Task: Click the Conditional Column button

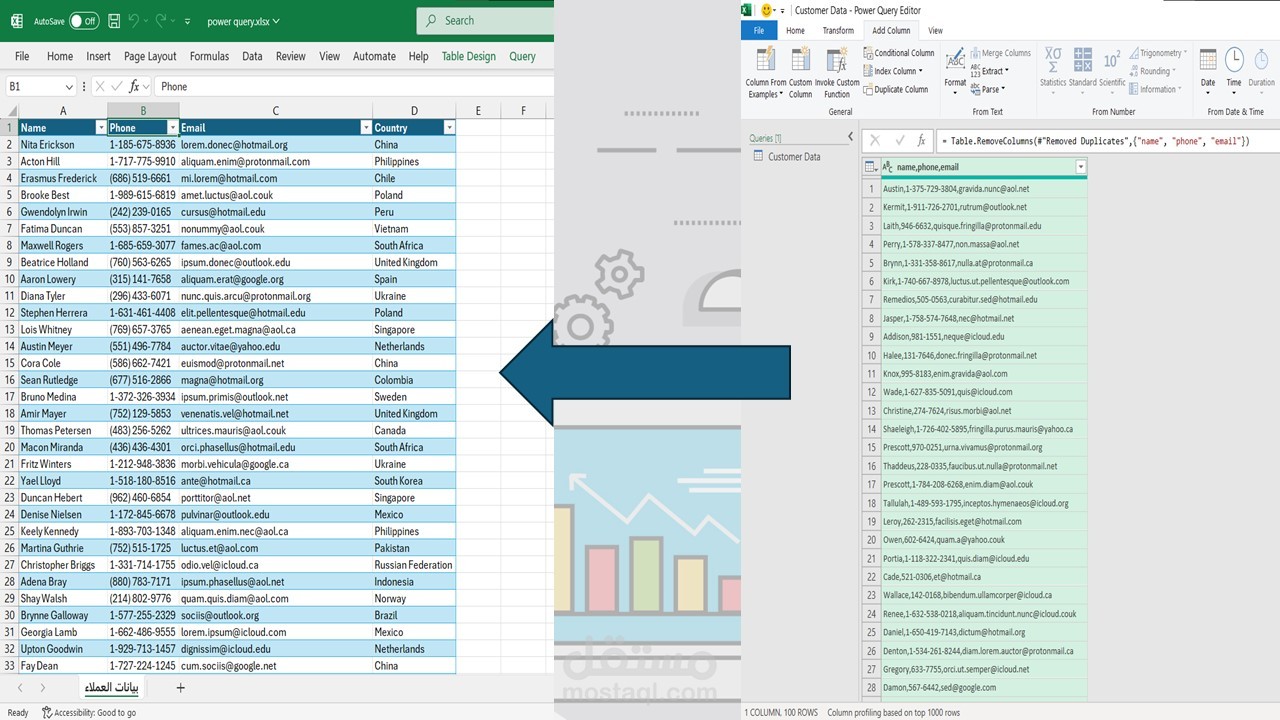Action: click(x=899, y=53)
